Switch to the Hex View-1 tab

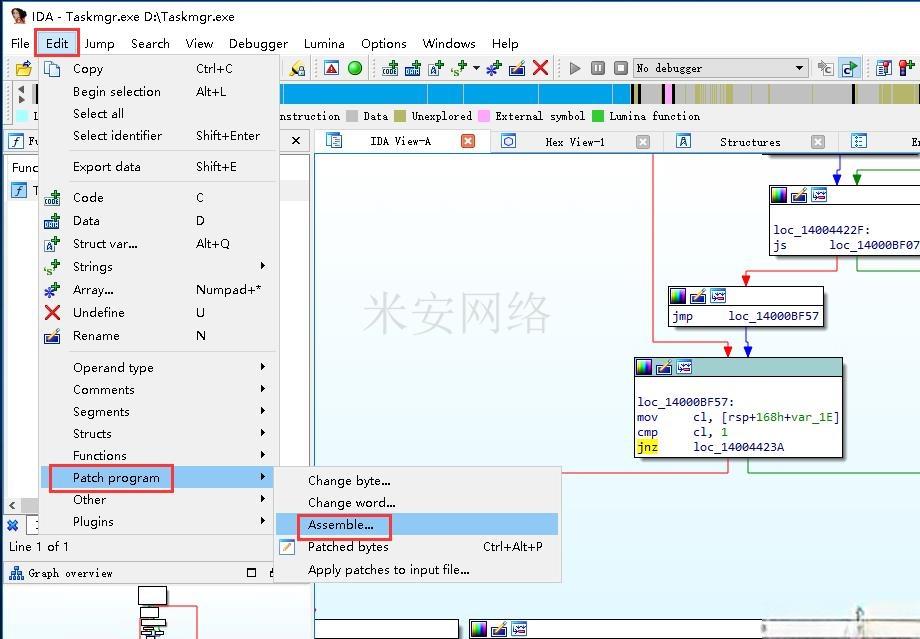pyautogui.click(x=575, y=142)
